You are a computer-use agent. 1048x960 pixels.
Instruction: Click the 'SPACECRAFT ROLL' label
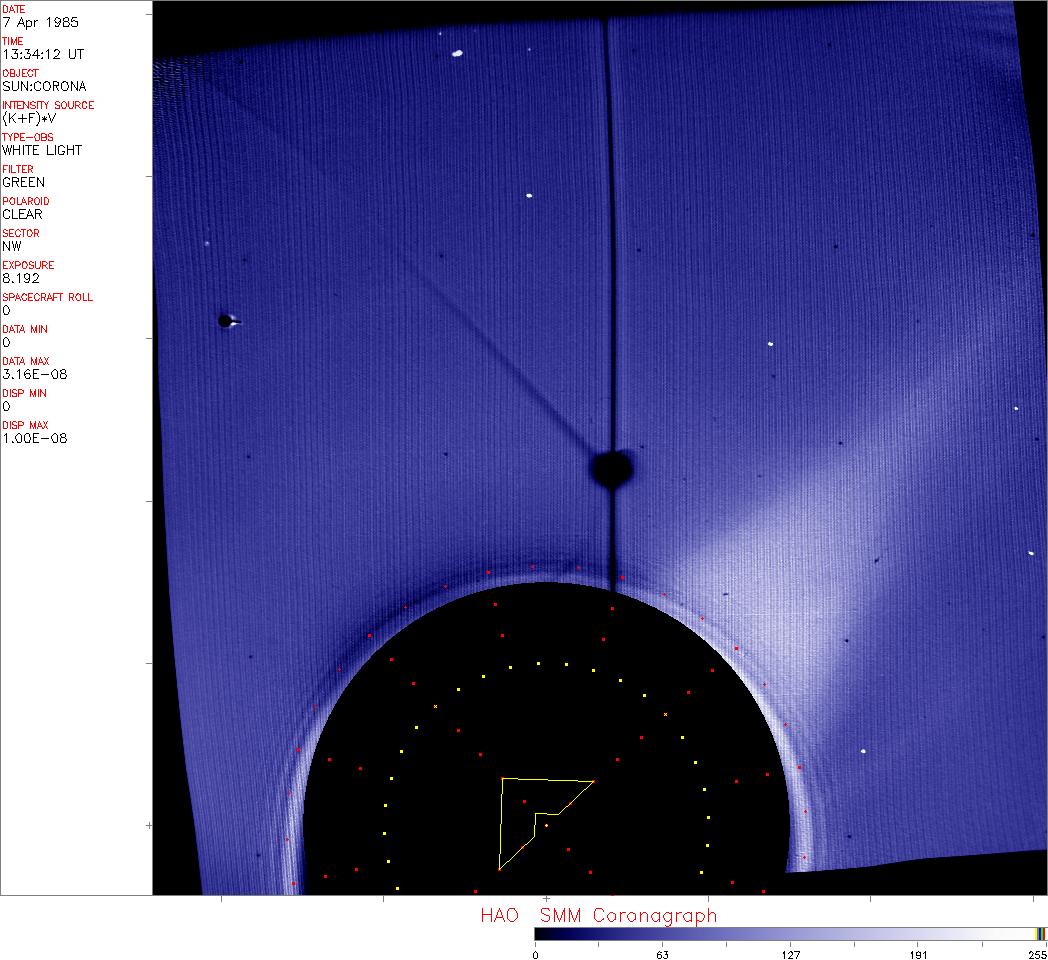coord(47,297)
